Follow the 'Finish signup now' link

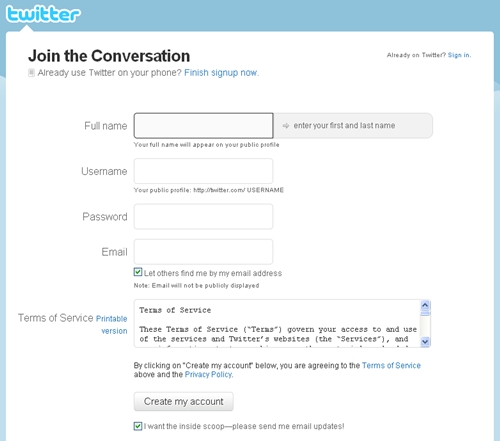point(221,73)
